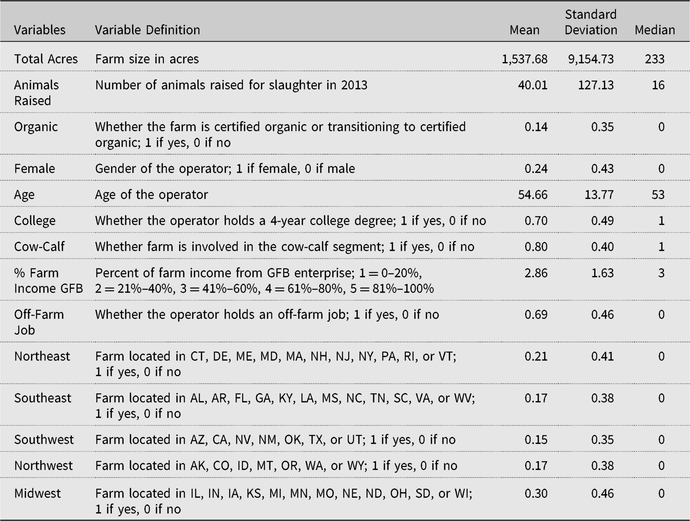This screenshot has height=521, width=690.
Task: Select the "Southwest" row label
Action: point(44,441)
